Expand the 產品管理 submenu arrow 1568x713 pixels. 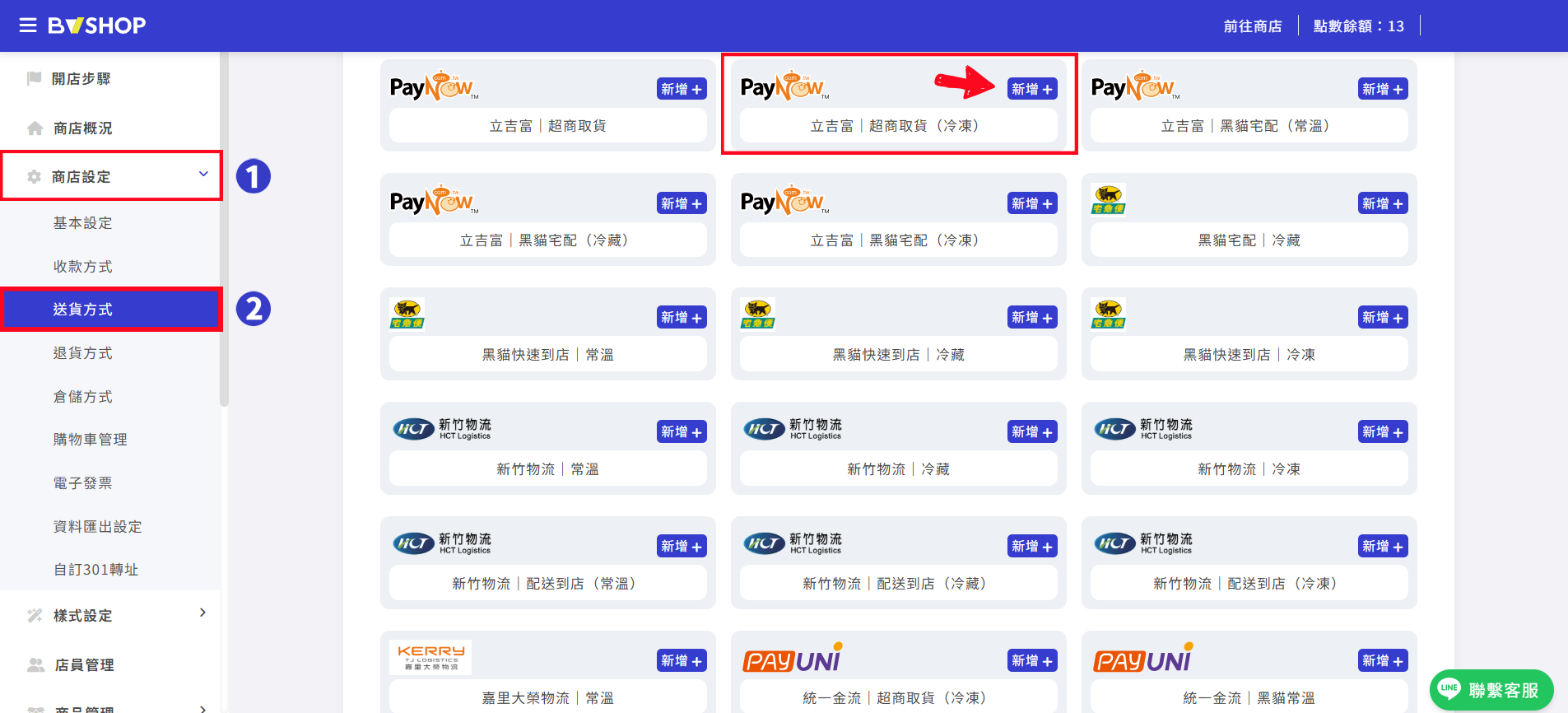[x=202, y=708]
